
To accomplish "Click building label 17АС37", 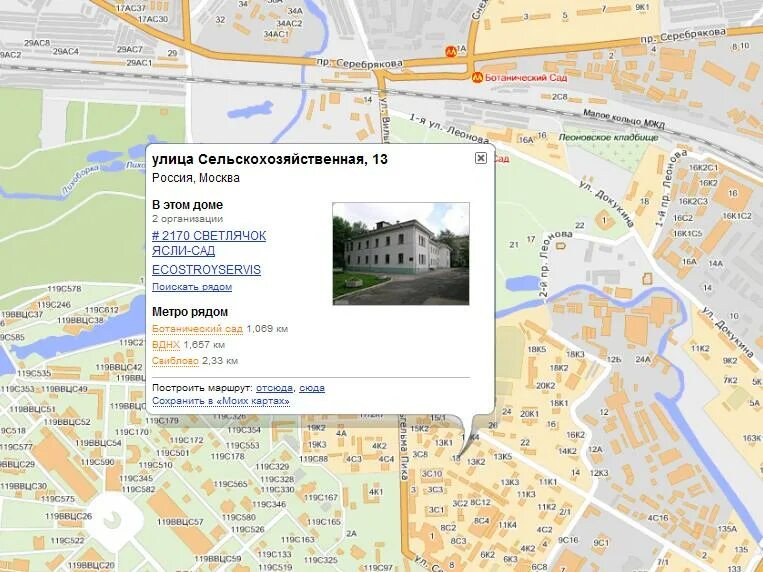I will [131, 8].
